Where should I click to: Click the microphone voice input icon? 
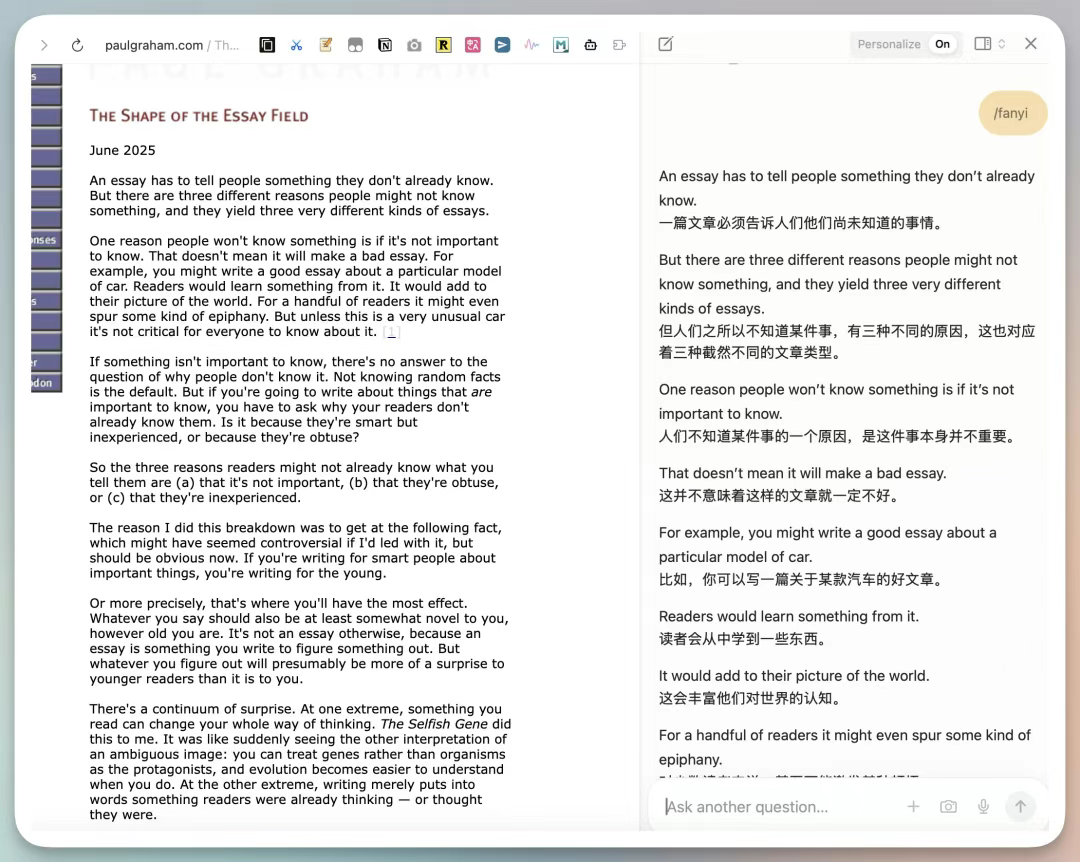[984, 807]
